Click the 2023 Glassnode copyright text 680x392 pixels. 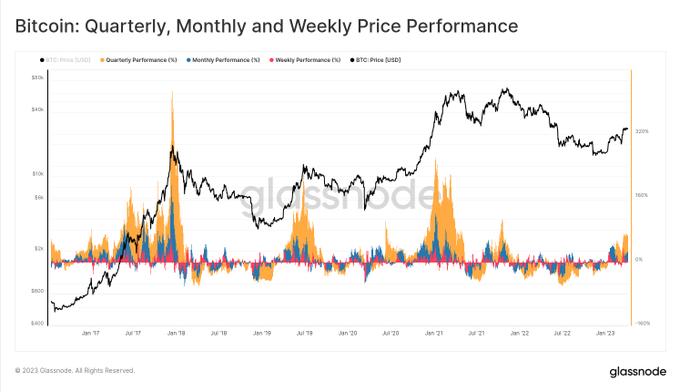(x=75, y=371)
